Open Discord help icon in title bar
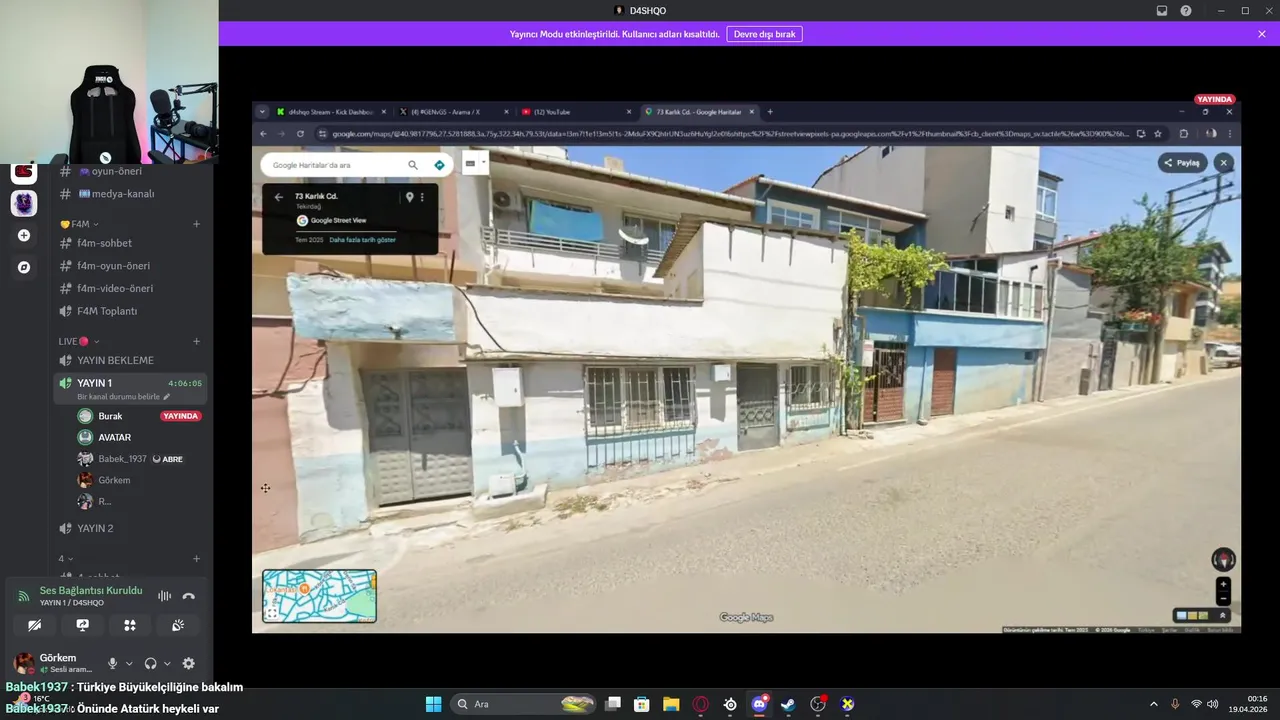This screenshot has width=1280, height=720. (x=1186, y=10)
